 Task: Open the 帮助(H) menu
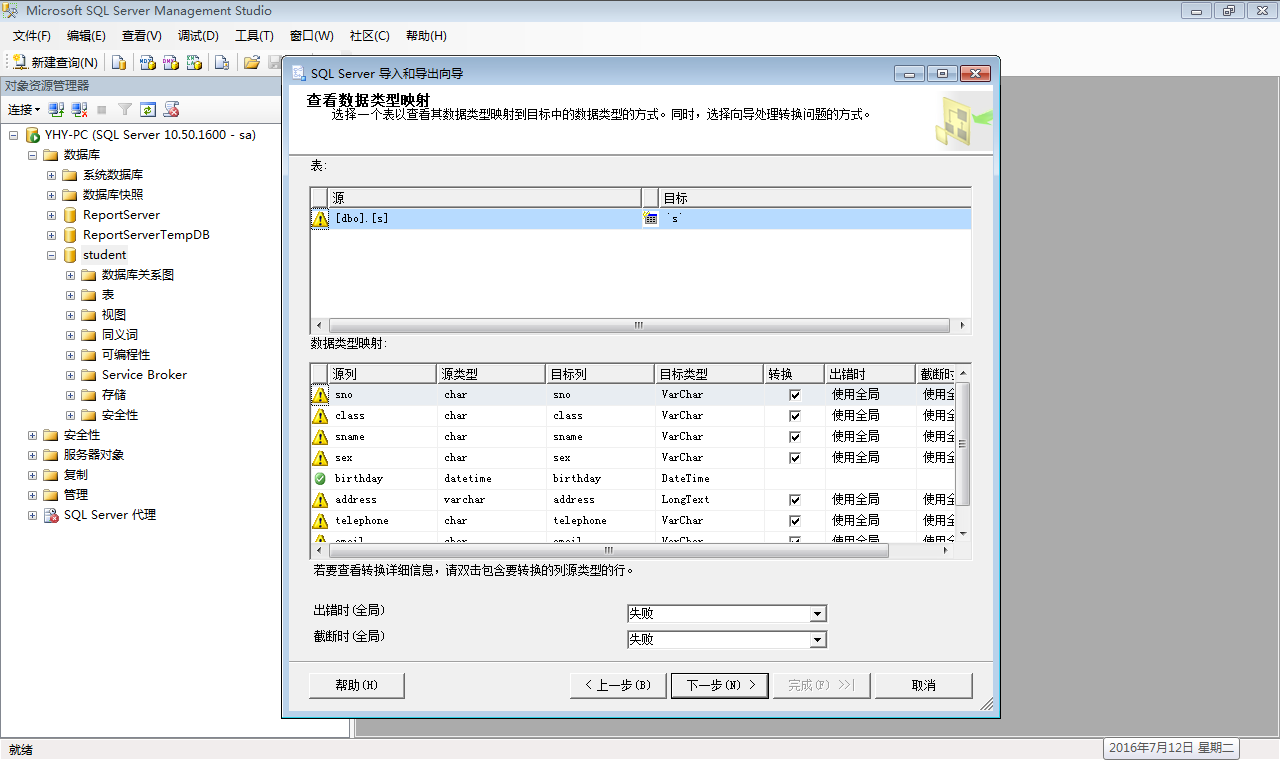[x=426, y=36]
